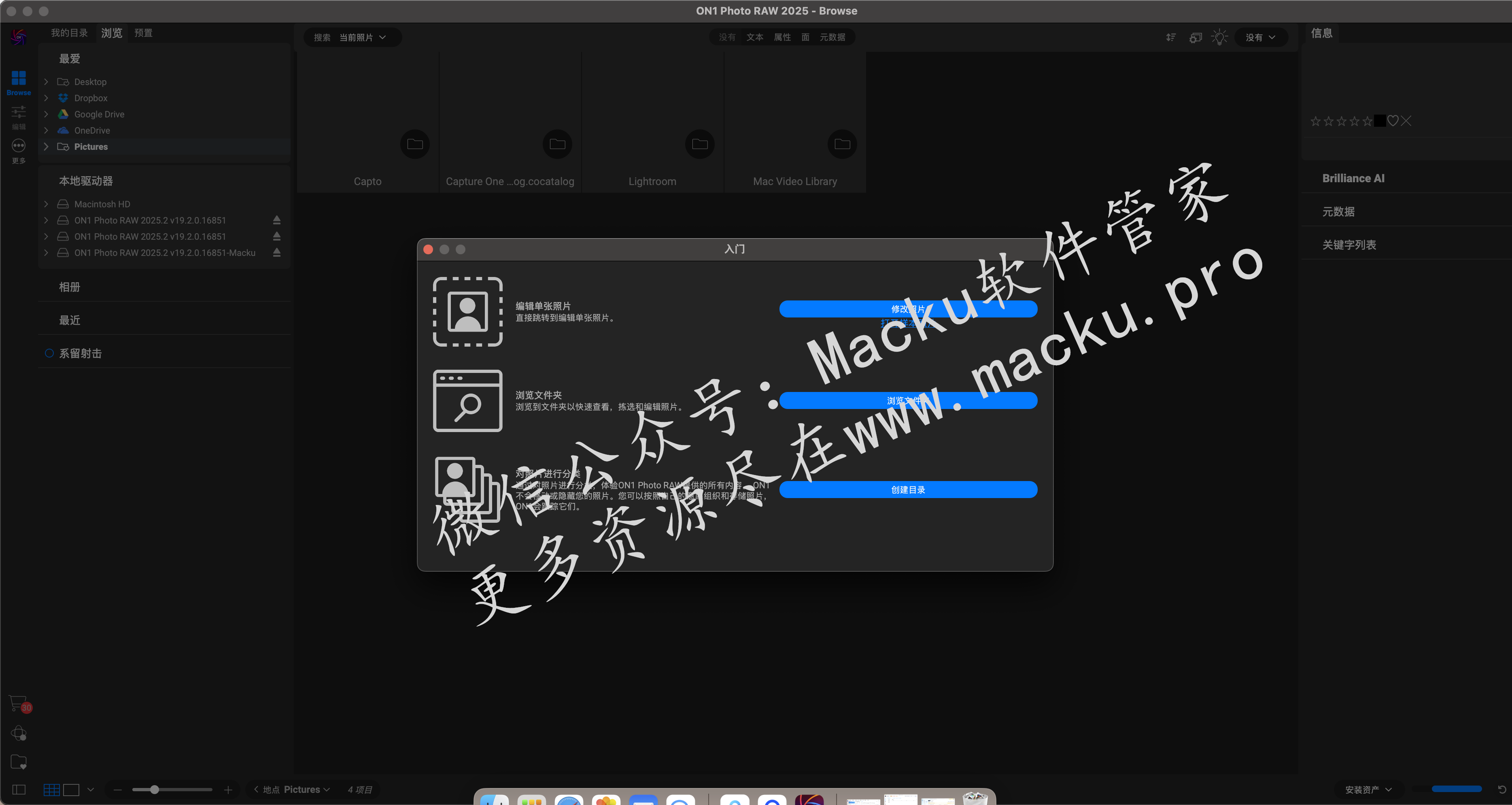Click the 修改照片 button in dialog
1512x805 pixels.
coord(908,309)
